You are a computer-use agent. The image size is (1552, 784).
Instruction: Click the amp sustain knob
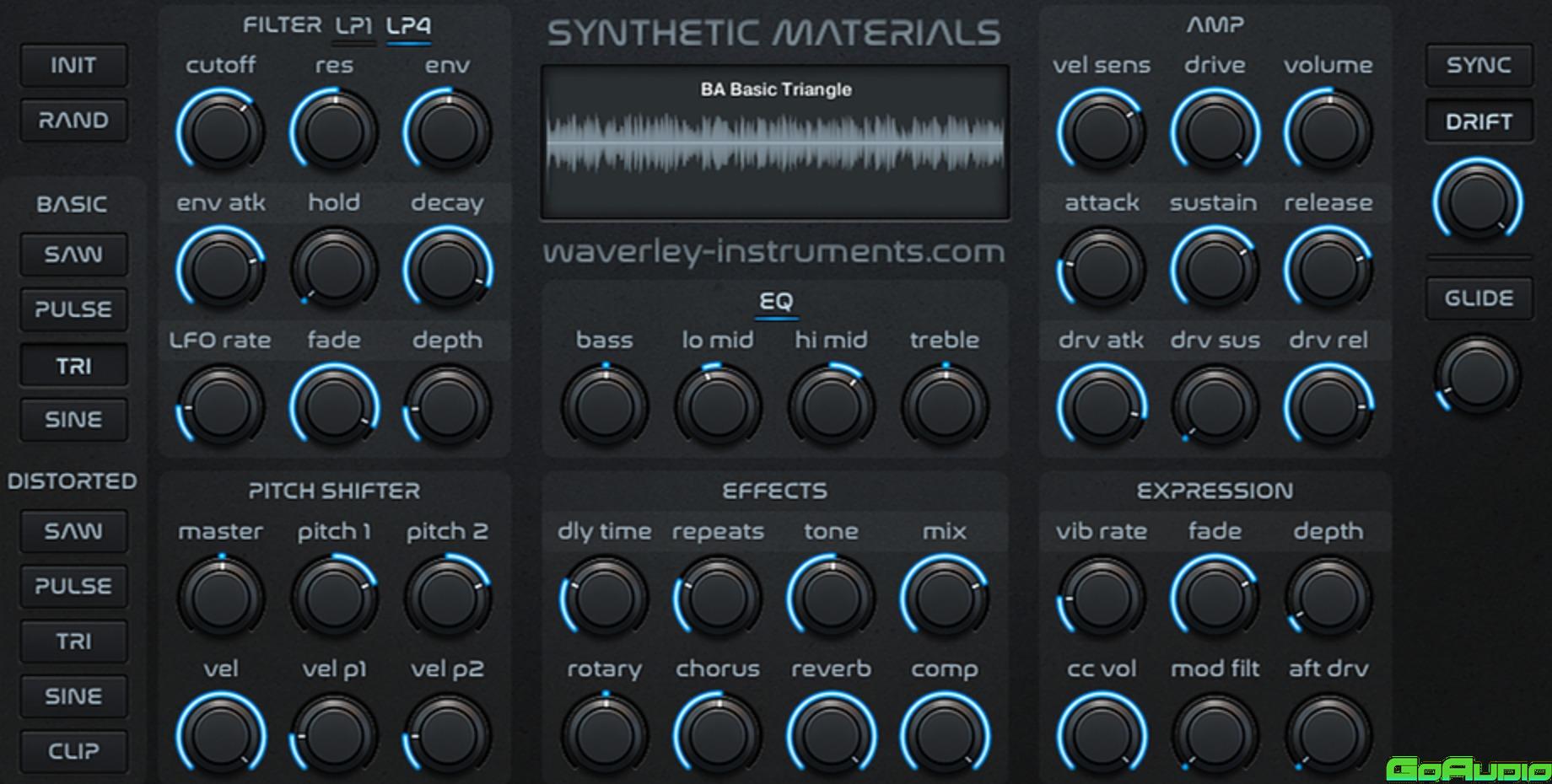[x=1215, y=269]
